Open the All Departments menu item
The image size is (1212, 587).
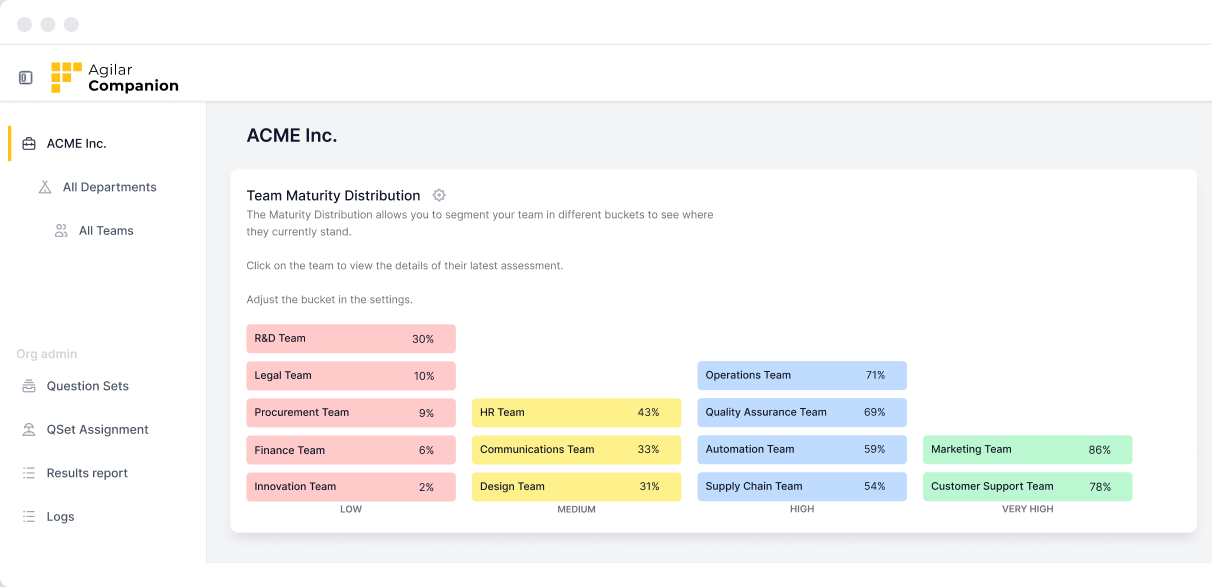click(x=109, y=187)
